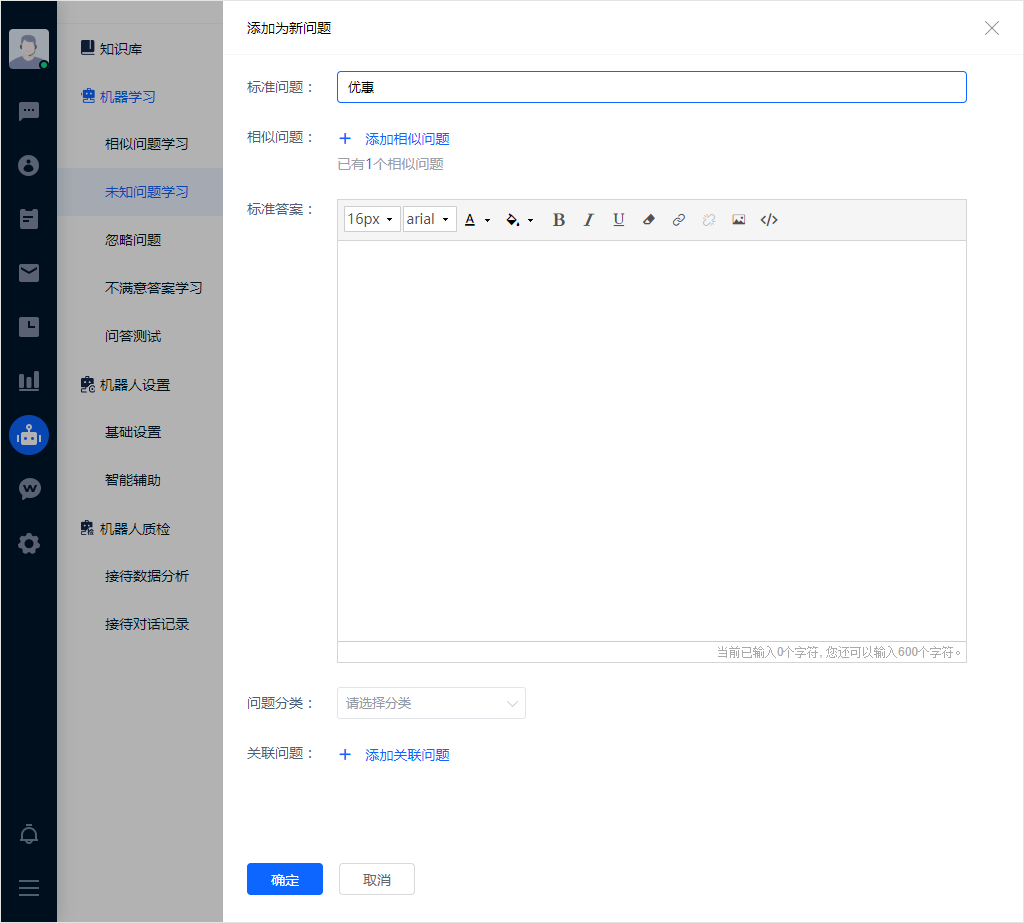Click the notification bell icon
The width and height of the screenshot is (1024, 923).
tap(29, 834)
